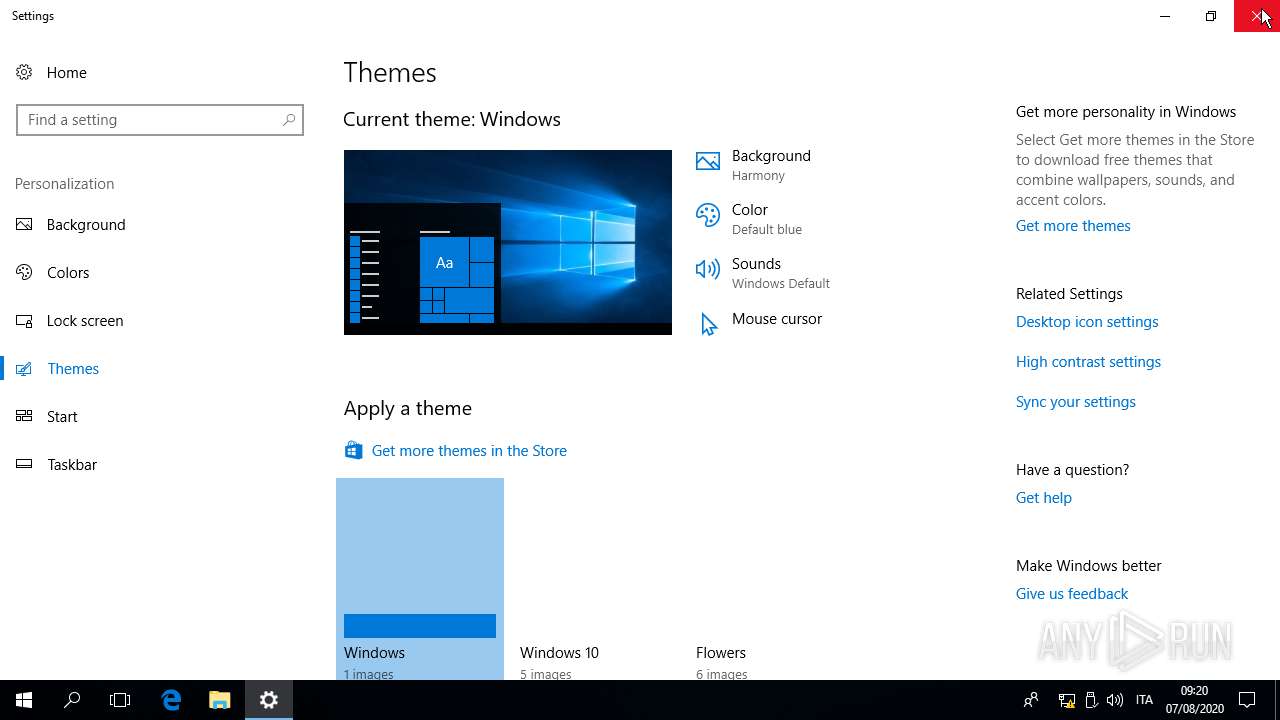Click the taskbar clock 09:20
Viewport: 1280px width, 720px height.
coord(1194,700)
